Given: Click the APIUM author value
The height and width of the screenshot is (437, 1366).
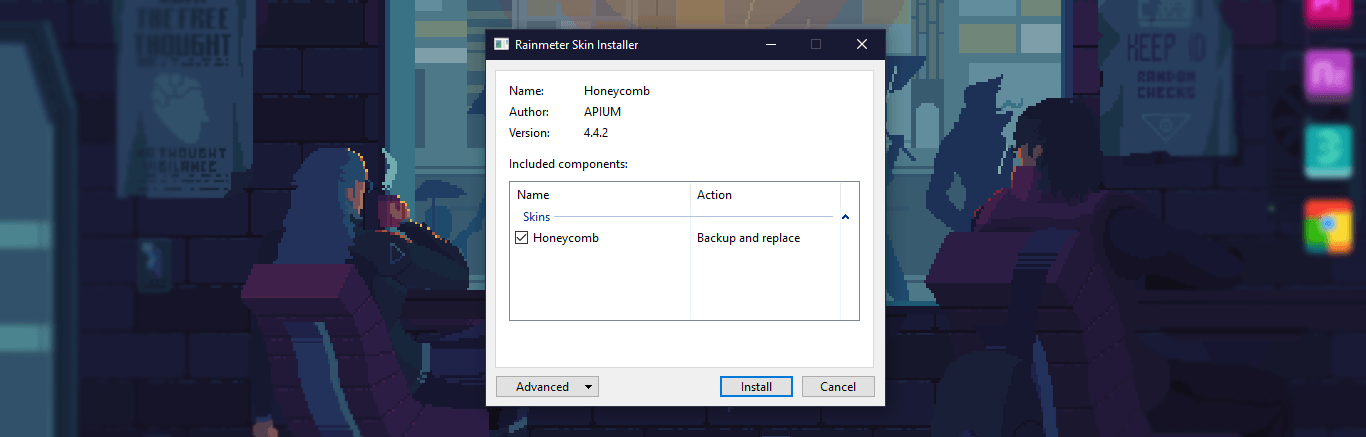Looking at the screenshot, I should (602, 112).
